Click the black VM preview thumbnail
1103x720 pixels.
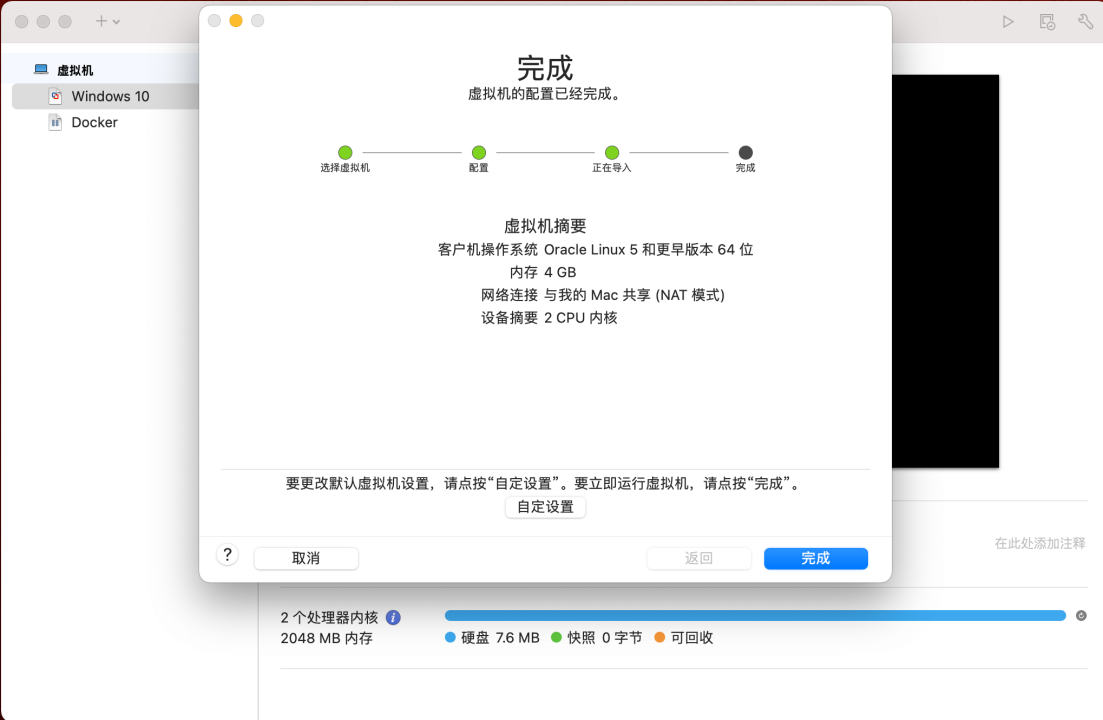[945, 271]
